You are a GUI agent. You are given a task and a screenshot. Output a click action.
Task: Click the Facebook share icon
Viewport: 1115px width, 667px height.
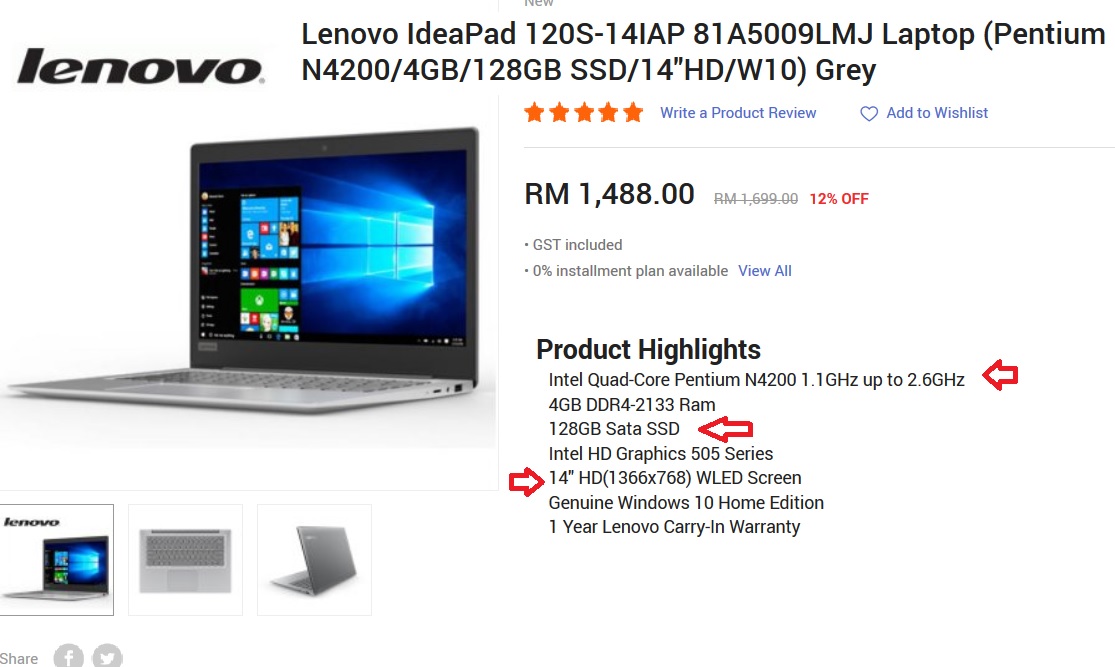tap(68, 656)
